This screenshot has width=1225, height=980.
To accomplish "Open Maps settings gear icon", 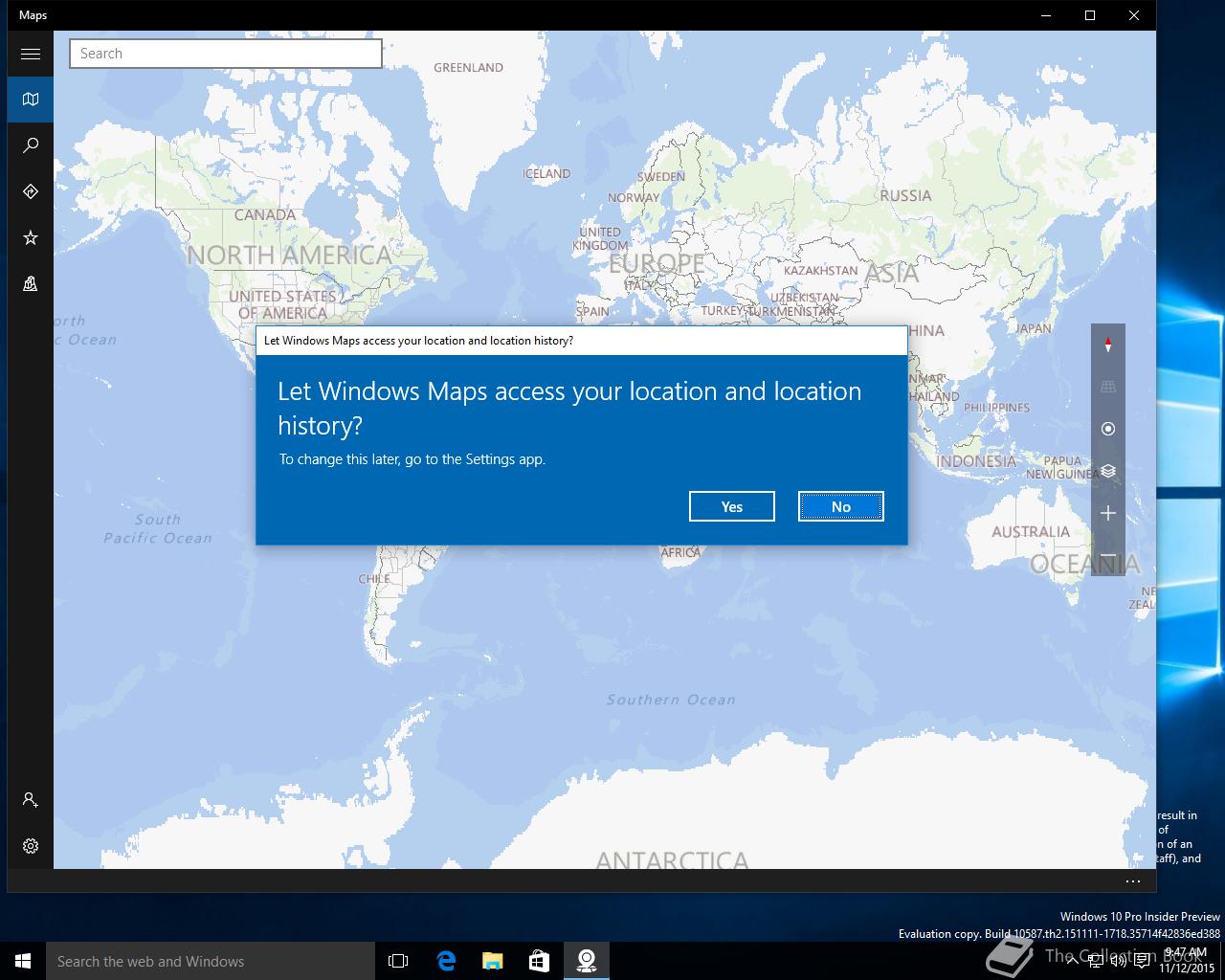I will coord(31,846).
